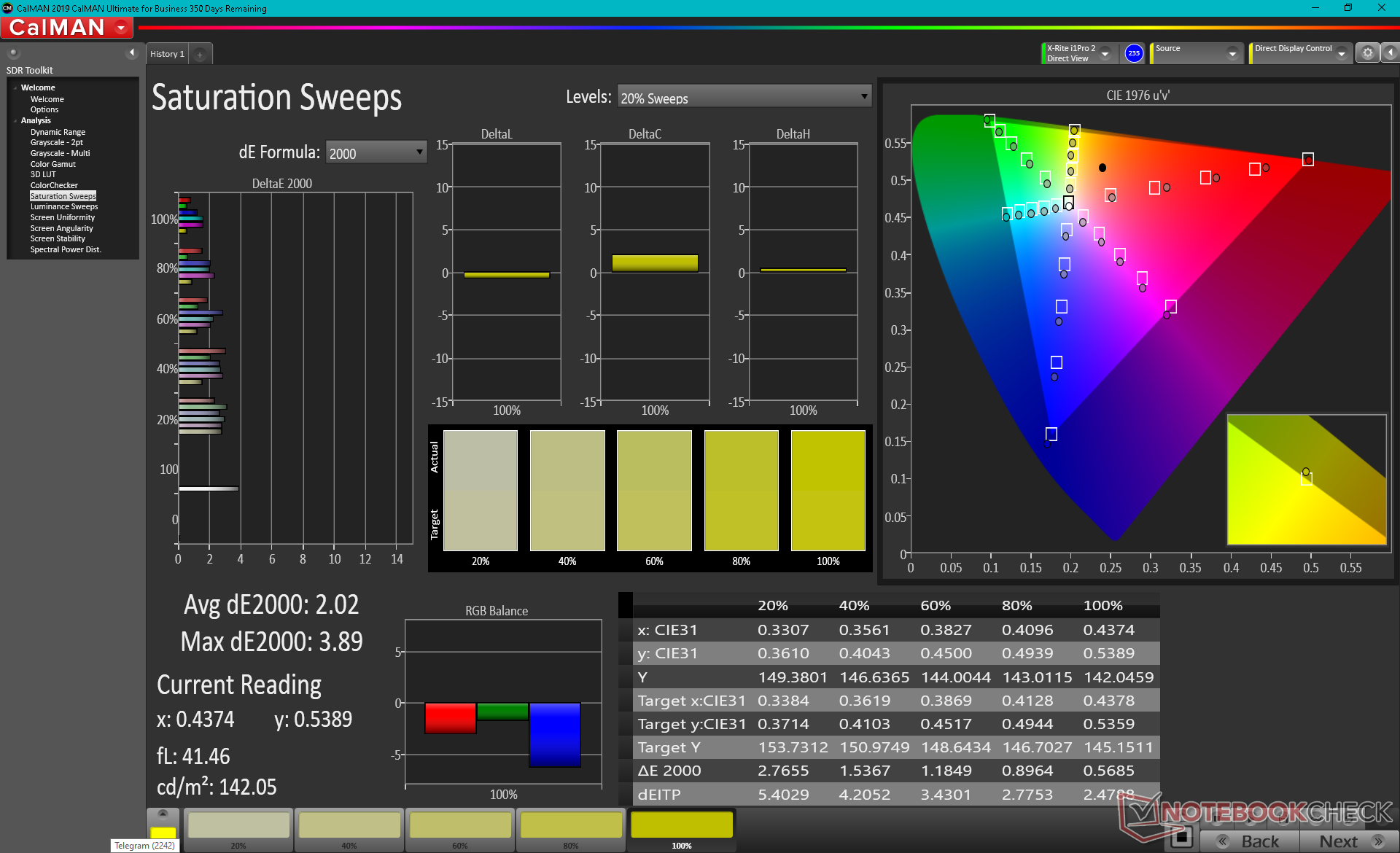Click the yellow swatch selector above Telegram
Image resolution: width=1400 pixels, height=853 pixels.
click(163, 832)
